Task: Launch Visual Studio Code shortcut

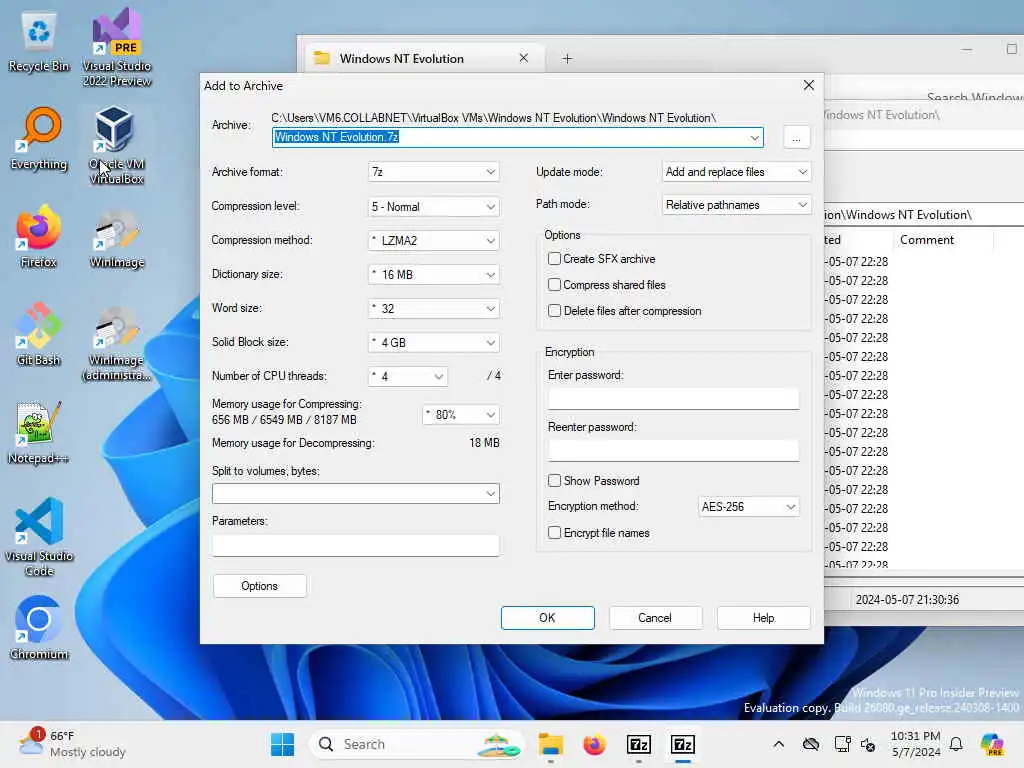Action: (39, 537)
